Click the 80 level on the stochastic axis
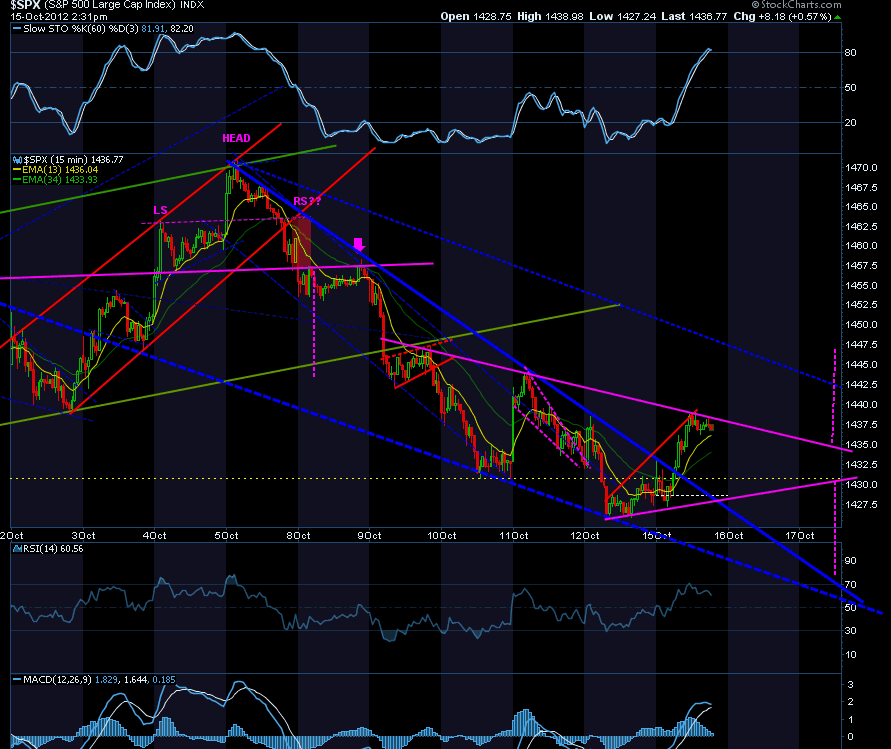The width and height of the screenshot is (891, 749). pyautogui.click(x=851, y=53)
